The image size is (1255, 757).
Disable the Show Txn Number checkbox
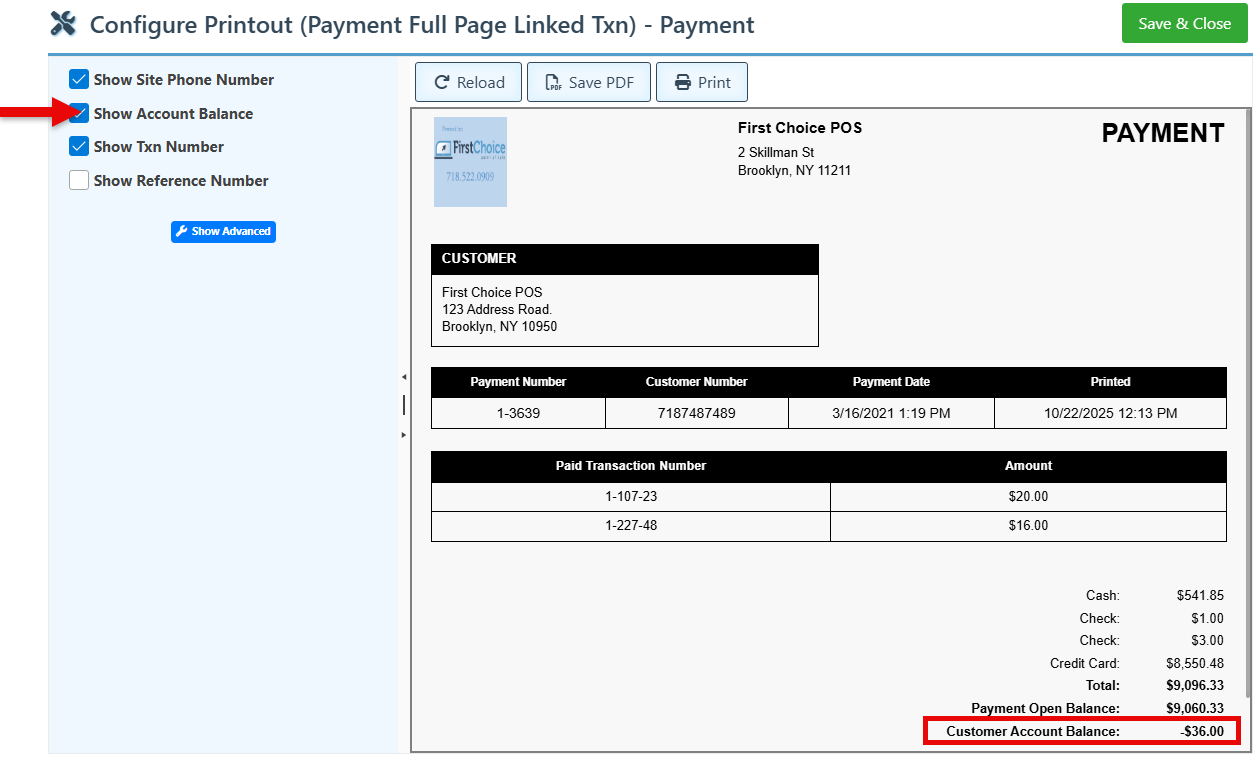pyautogui.click(x=79, y=147)
